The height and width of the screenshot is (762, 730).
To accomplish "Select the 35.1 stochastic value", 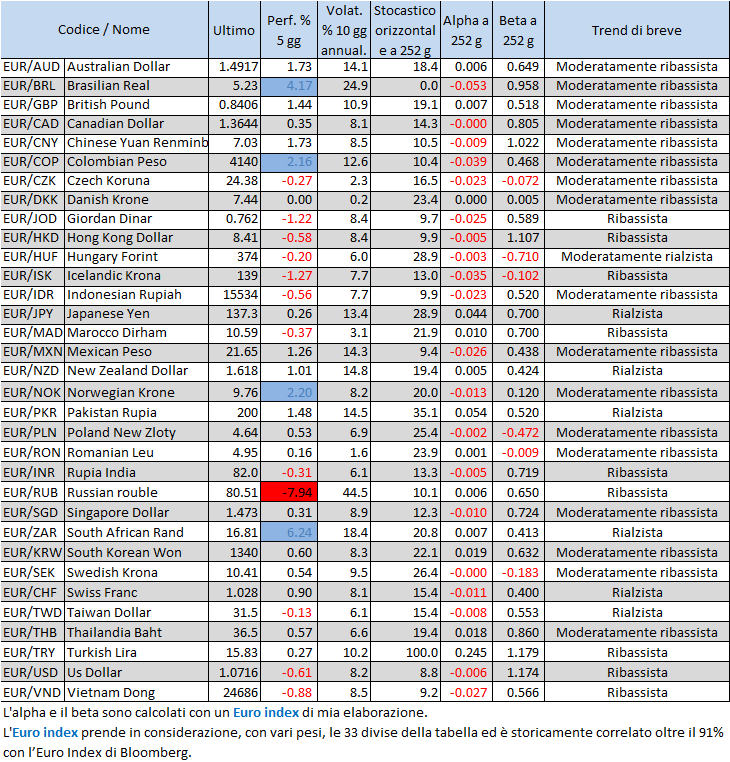I will [405, 412].
